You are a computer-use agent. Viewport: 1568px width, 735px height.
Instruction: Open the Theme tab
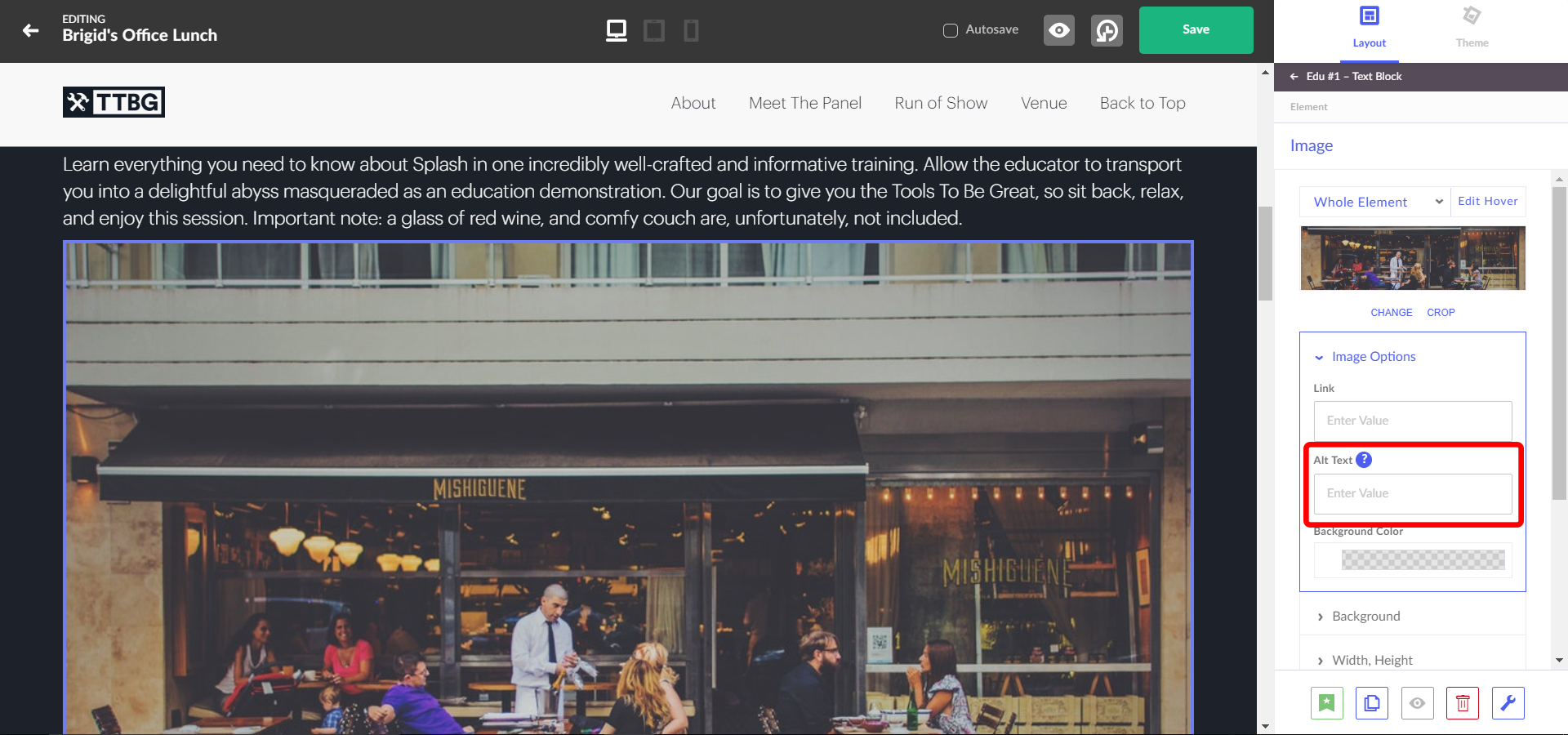pos(1472,29)
